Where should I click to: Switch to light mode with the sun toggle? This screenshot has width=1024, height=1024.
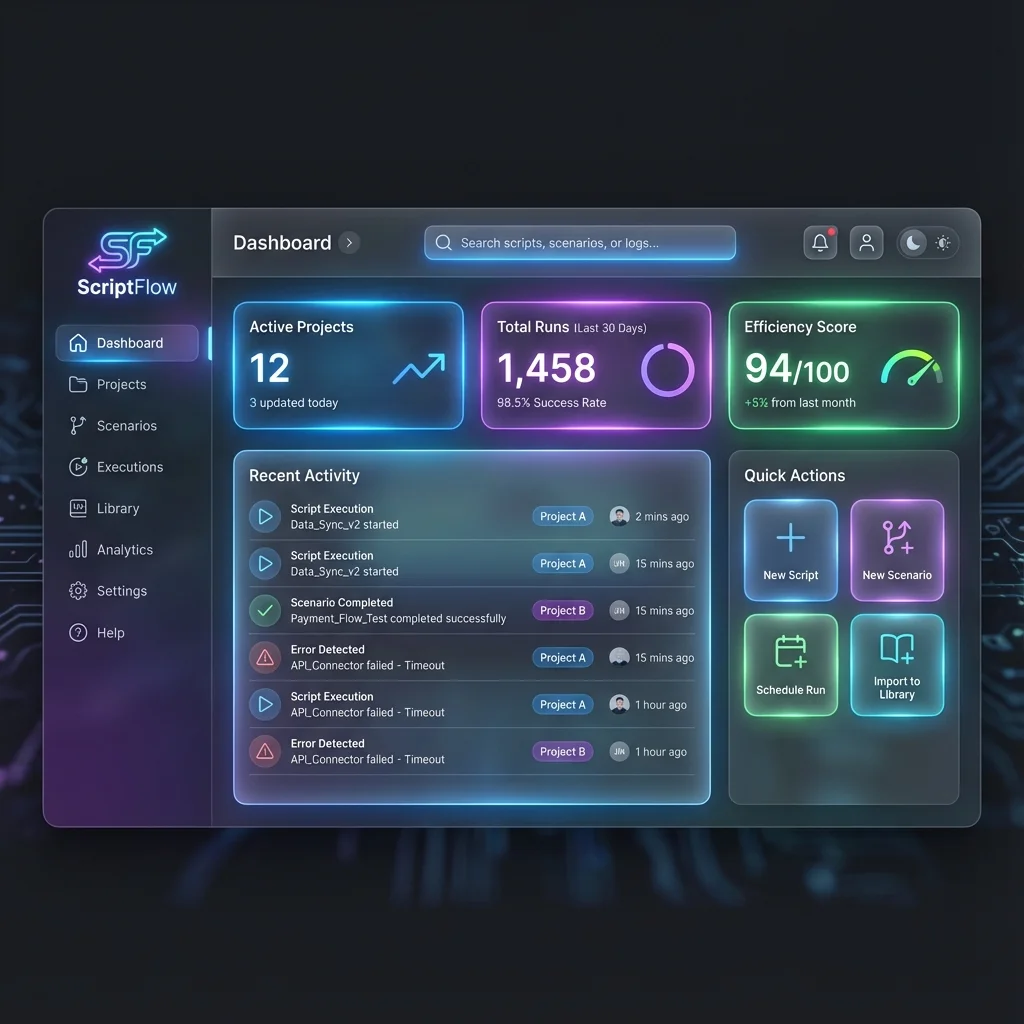click(944, 242)
